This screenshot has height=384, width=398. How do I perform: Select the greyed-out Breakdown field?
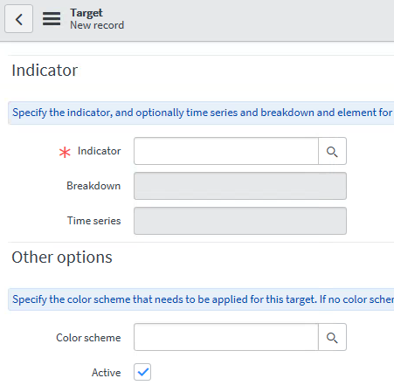point(240,186)
